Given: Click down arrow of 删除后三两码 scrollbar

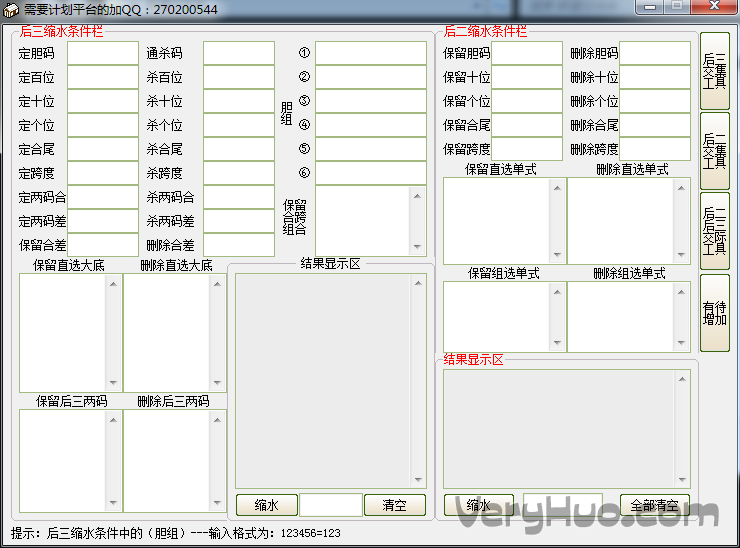Looking at the screenshot, I should 217,503.
